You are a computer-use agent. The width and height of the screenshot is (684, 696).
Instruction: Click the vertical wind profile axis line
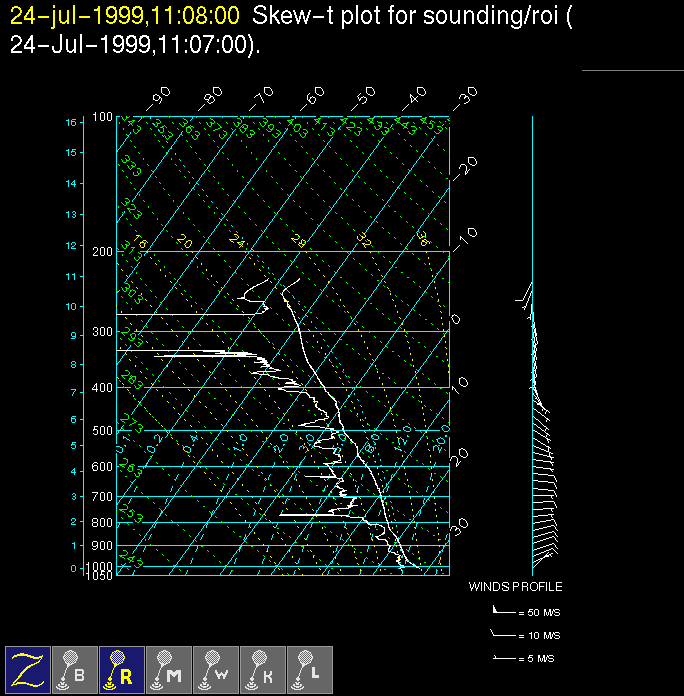[532, 340]
